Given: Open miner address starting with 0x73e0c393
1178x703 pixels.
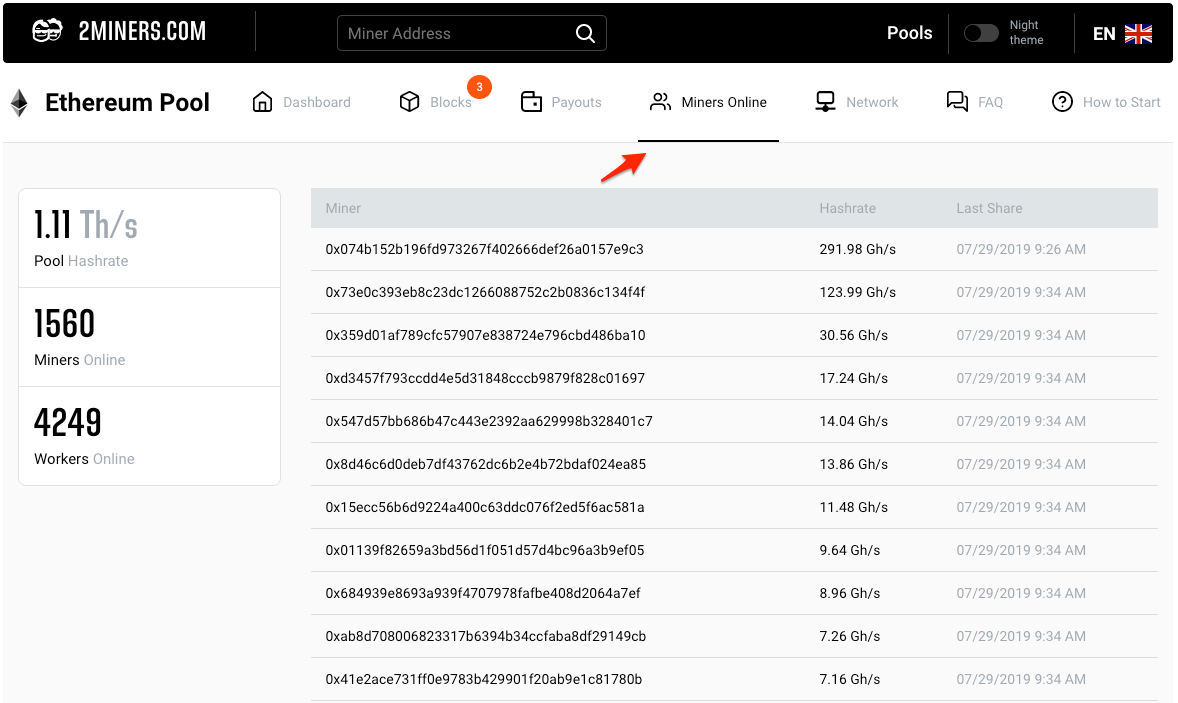Looking at the screenshot, I should click(485, 292).
